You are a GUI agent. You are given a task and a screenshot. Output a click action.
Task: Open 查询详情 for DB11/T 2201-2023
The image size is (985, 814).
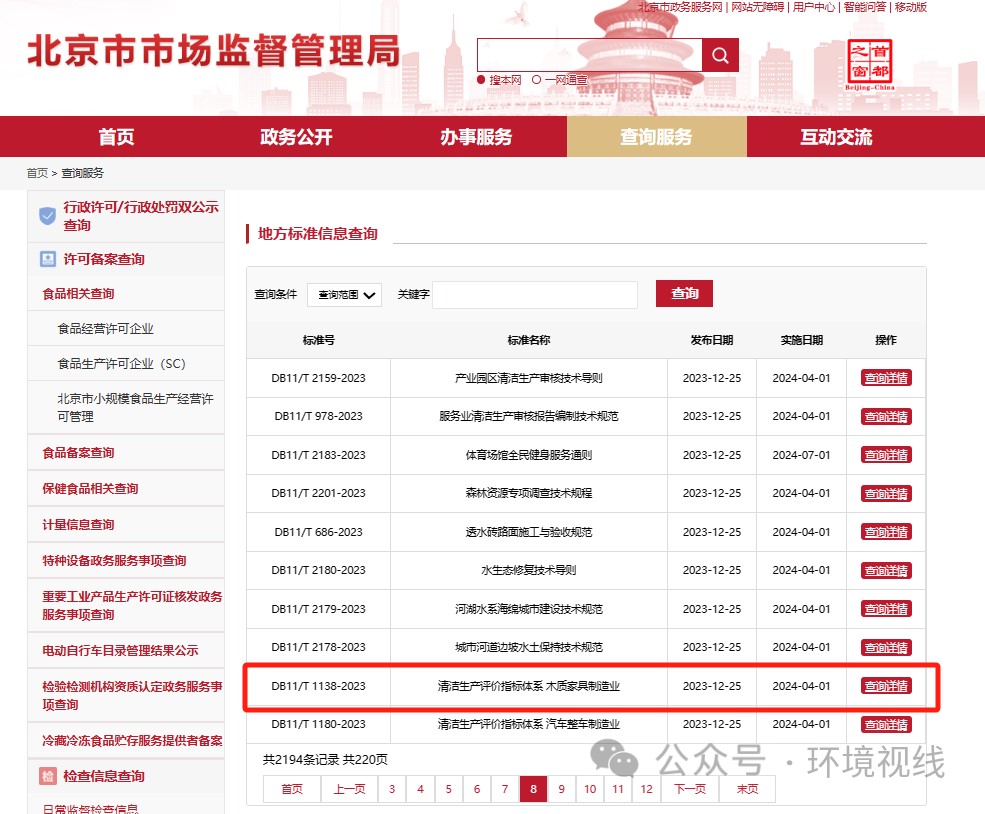[886, 494]
